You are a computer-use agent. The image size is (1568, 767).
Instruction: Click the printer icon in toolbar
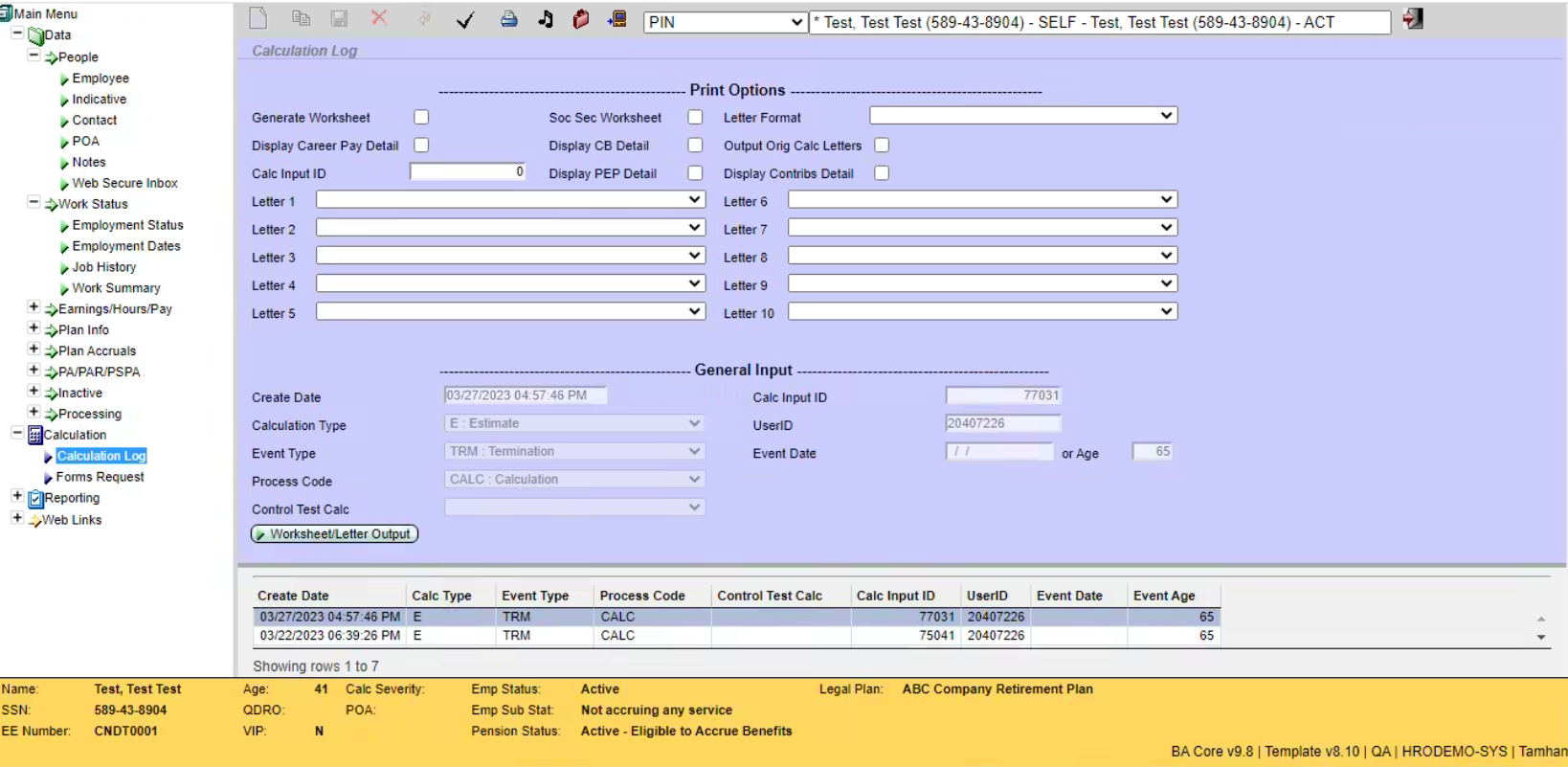[508, 20]
